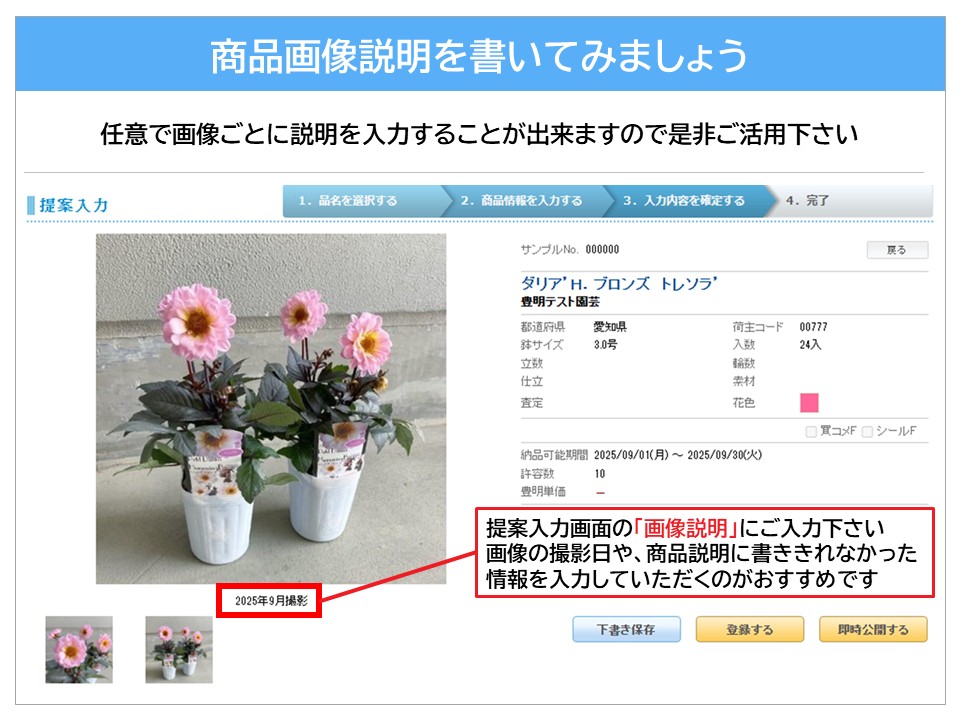Enable the 買コメF checkbox
Screen dimensions: 960x720
click(811, 432)
